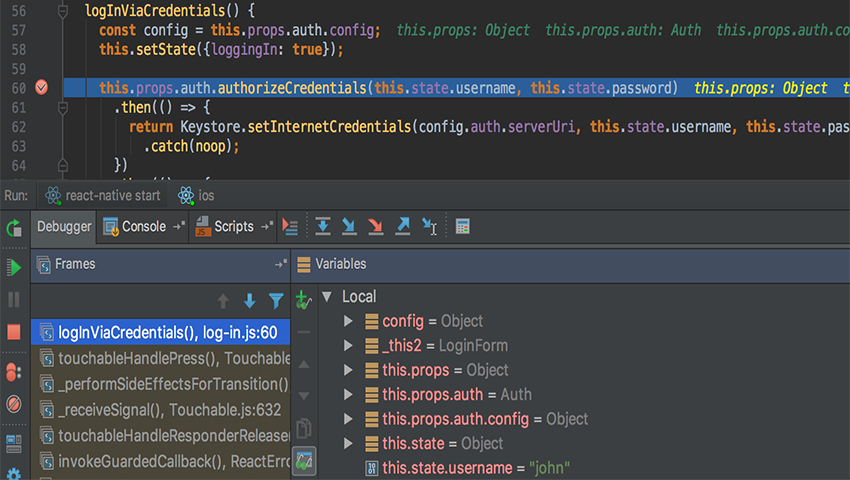Viewport: 850px width, 480px height.
Task: Add a new watch with green plus
Action: click(x=303, y=299)
